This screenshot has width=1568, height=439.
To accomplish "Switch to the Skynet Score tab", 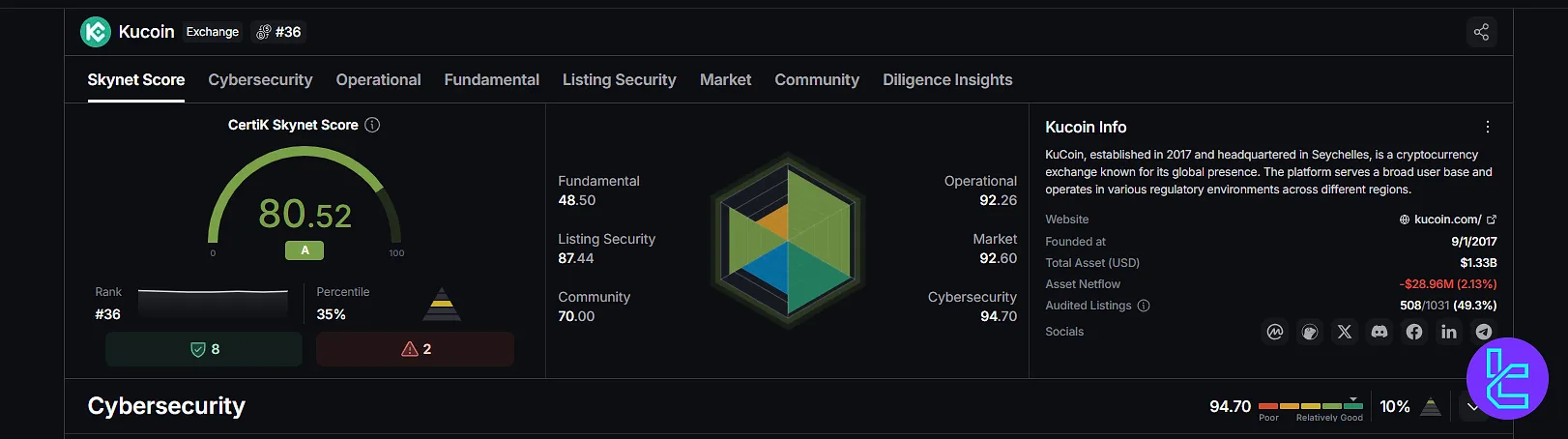I will click(x=136, y=80).
